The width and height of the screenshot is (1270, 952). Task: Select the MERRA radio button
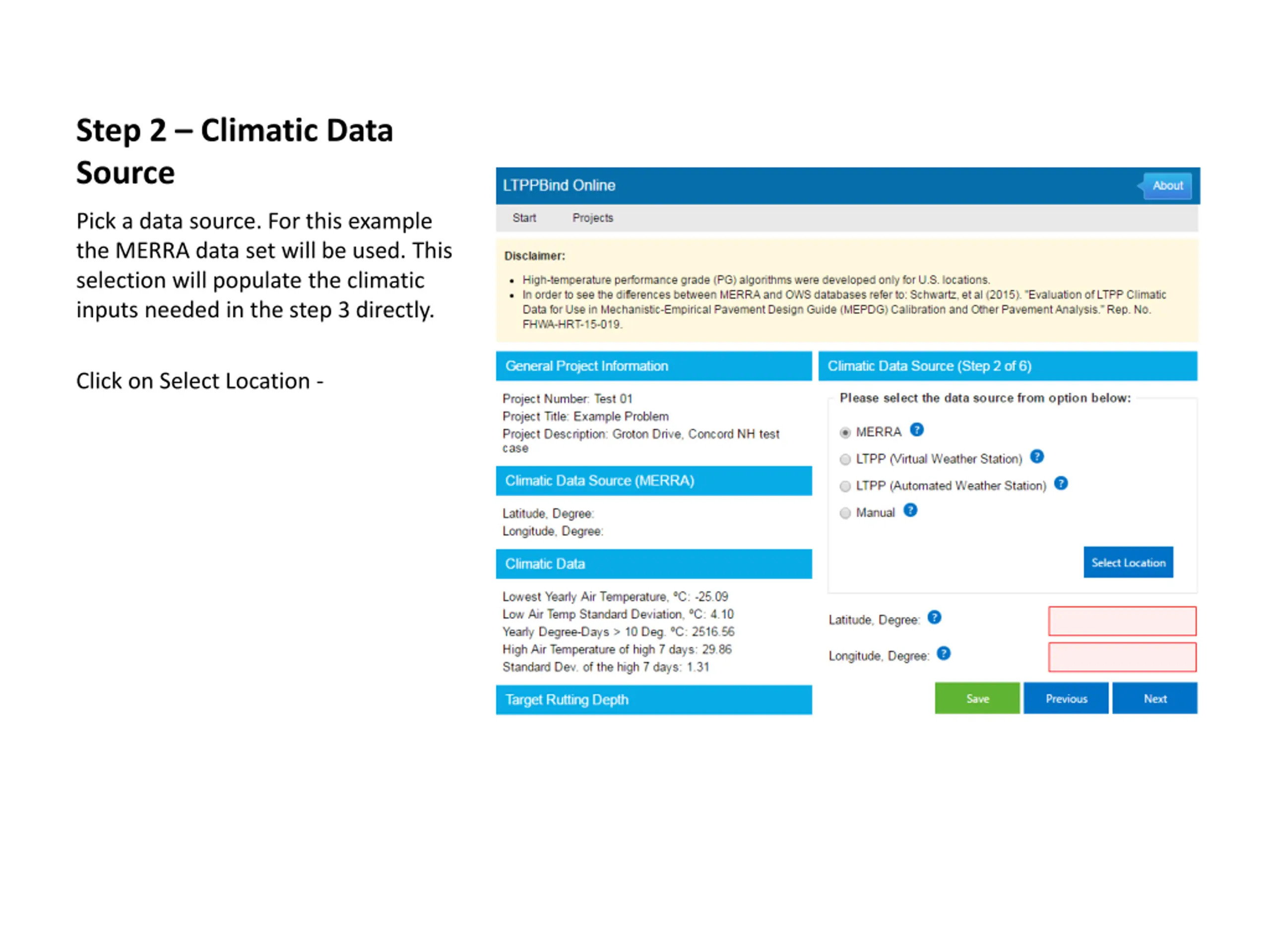[845, 433]
